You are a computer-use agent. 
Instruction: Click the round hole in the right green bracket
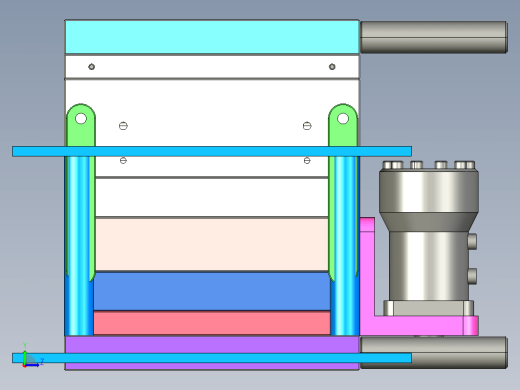[343, 118]
